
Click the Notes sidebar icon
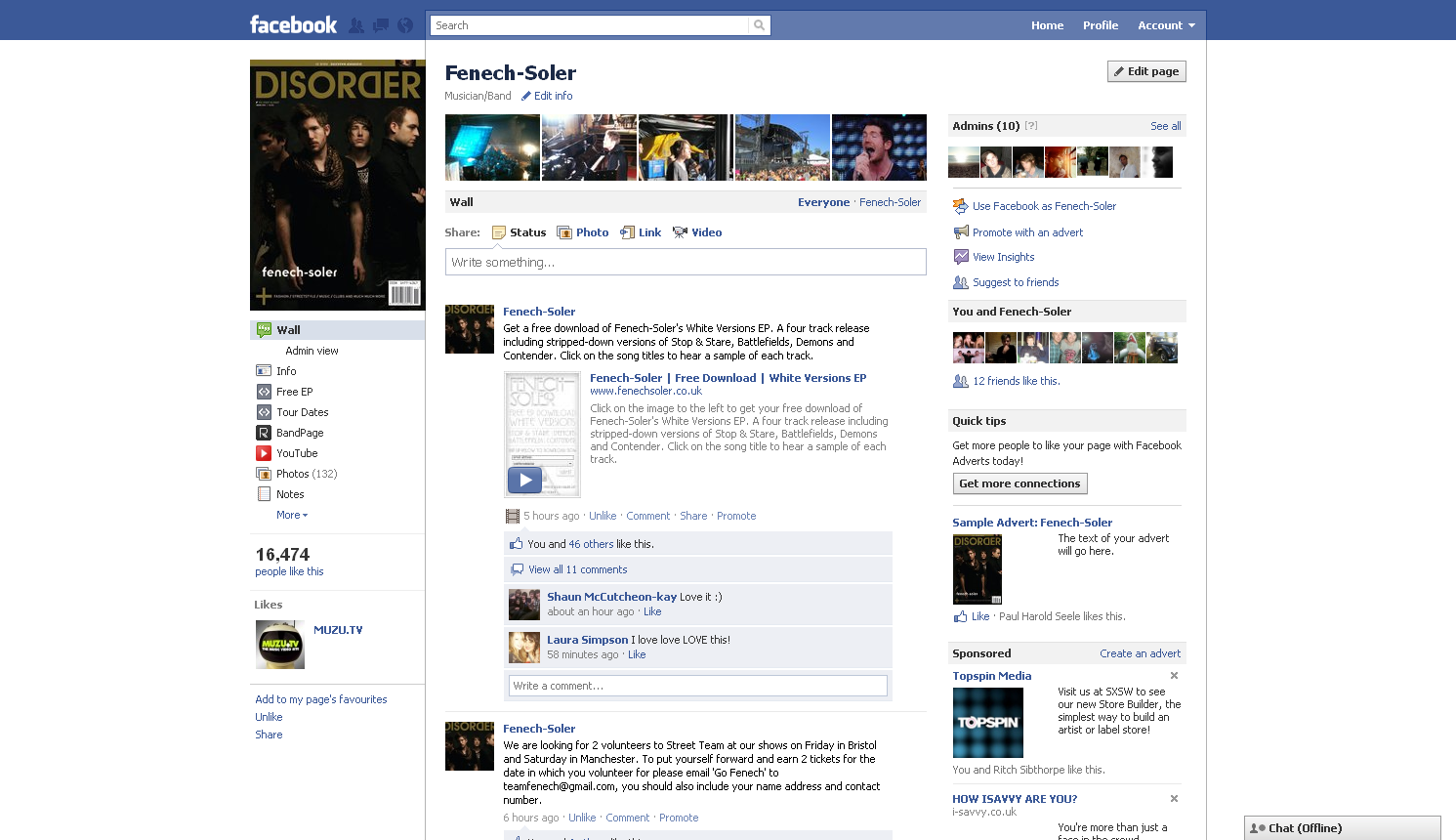coord(264,494)
